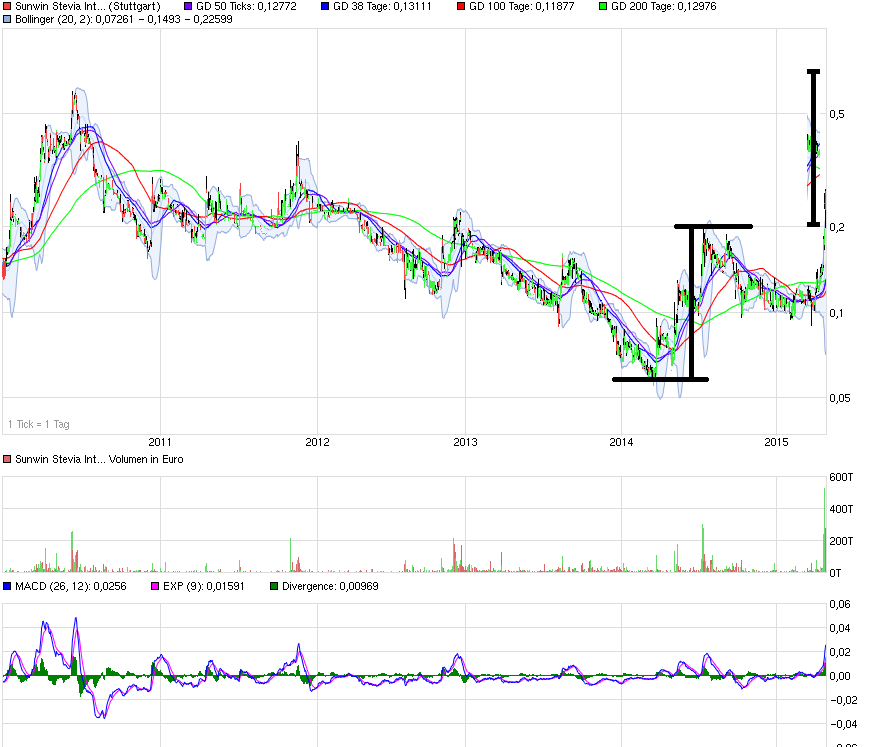Click the 0T volume axis label
Viewport: 871px width, 747px height.
point(835,573)
